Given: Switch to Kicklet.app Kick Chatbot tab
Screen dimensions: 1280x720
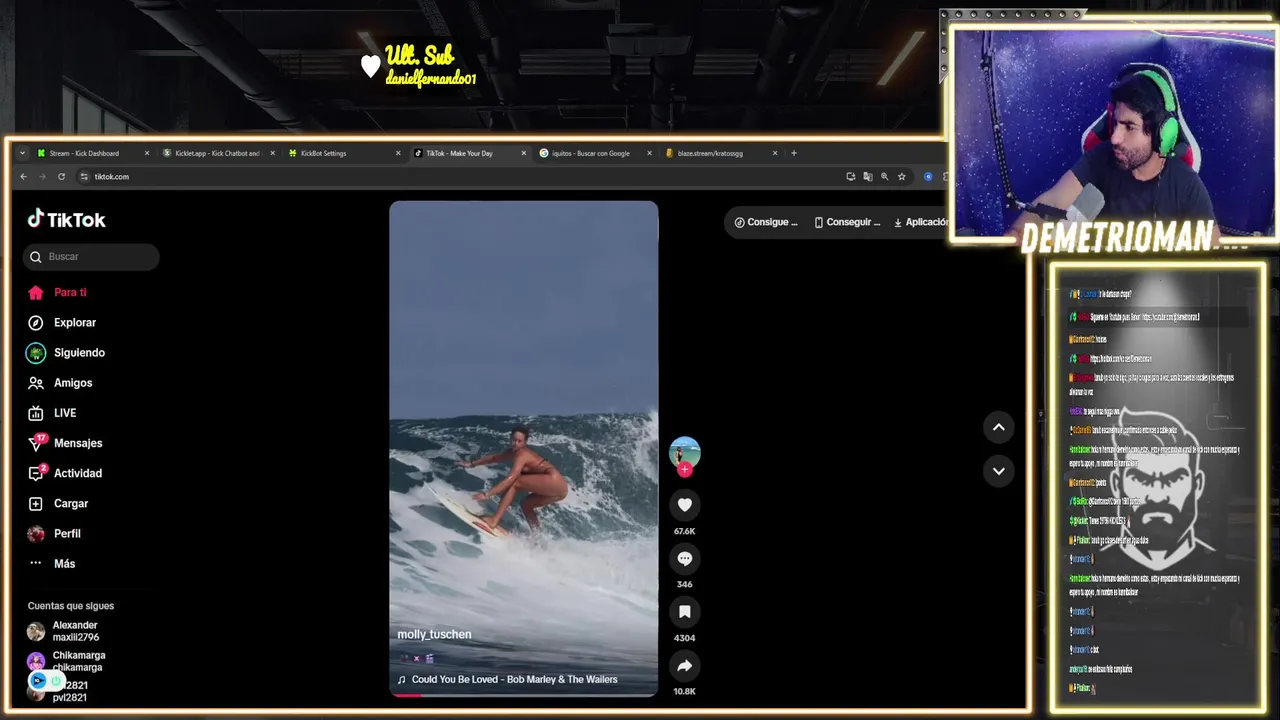Looking at the screenshot, I should 218,153.
